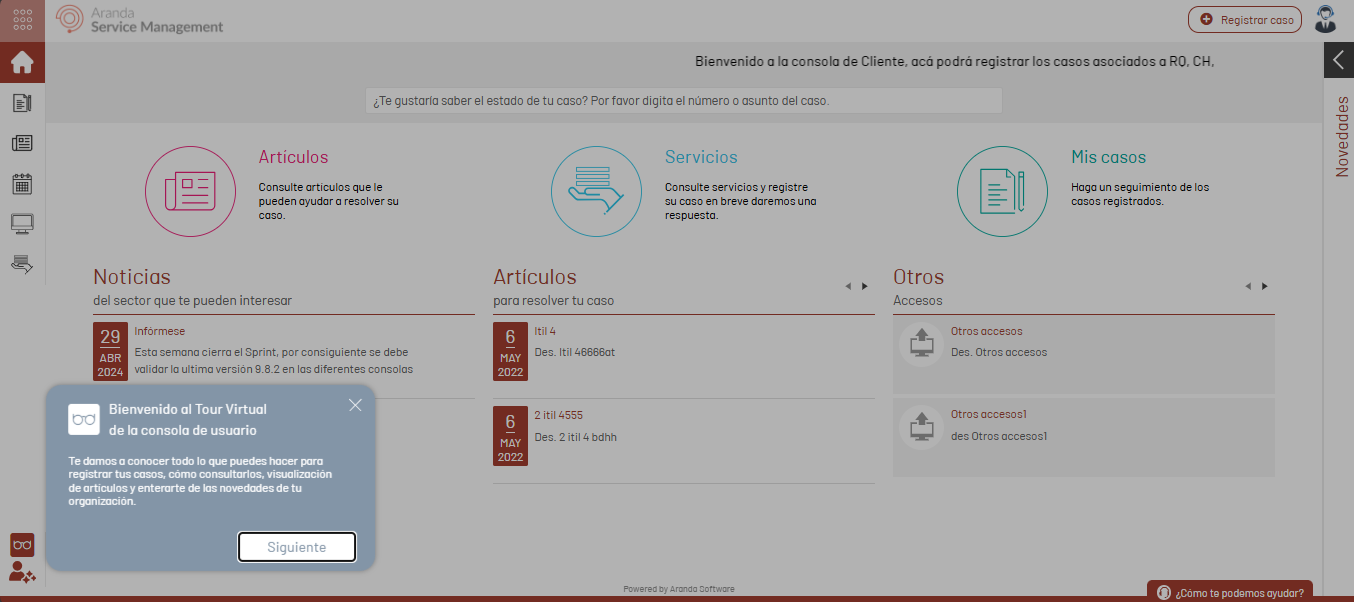Click the virtual tour glasses sidebar icon
This screenshot has height=602, width=1354.
[22, 545]
